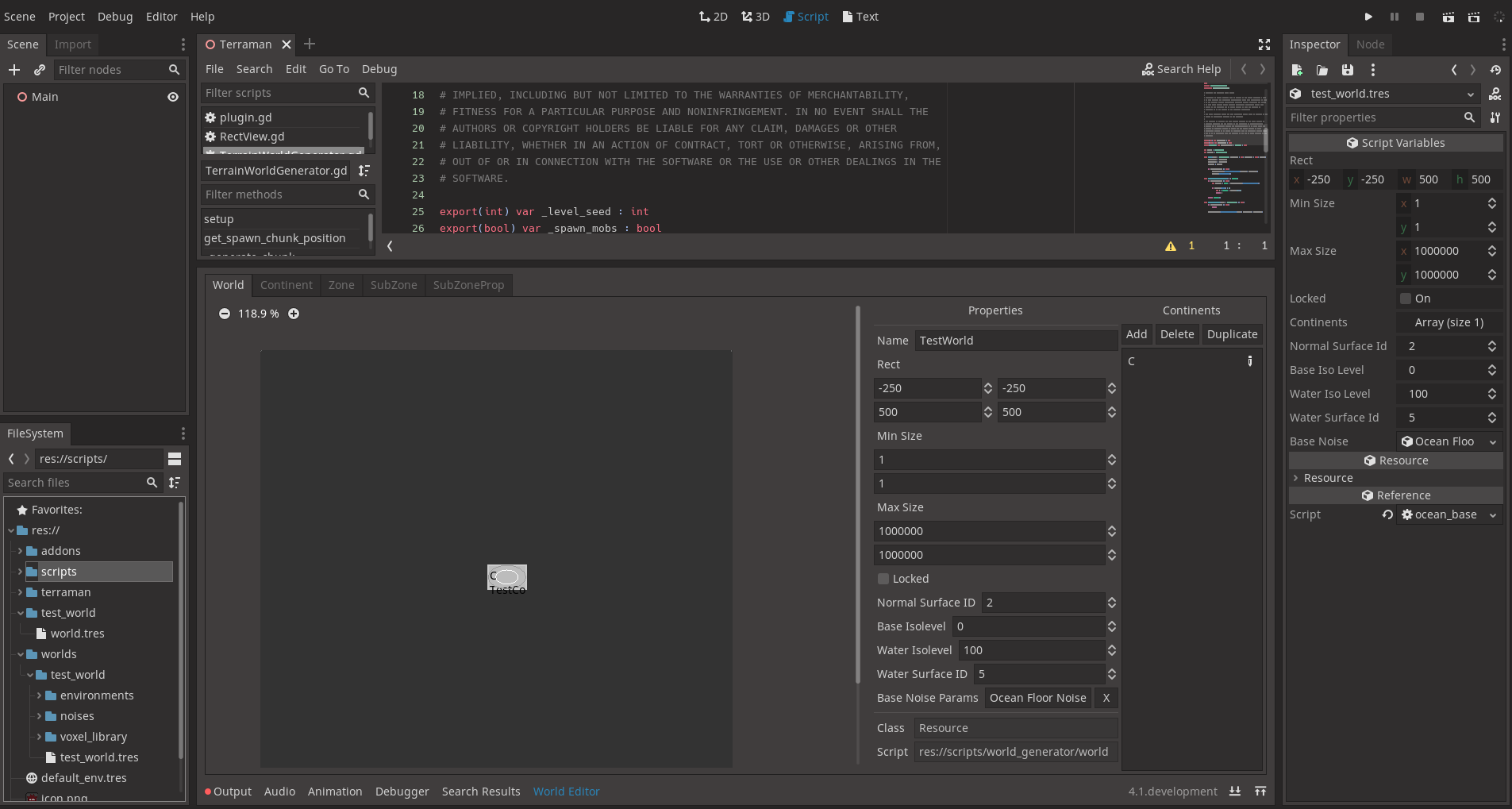Expand the terraman folder
The height and width of the screenshot is (809, 1512).
[20, 592]
